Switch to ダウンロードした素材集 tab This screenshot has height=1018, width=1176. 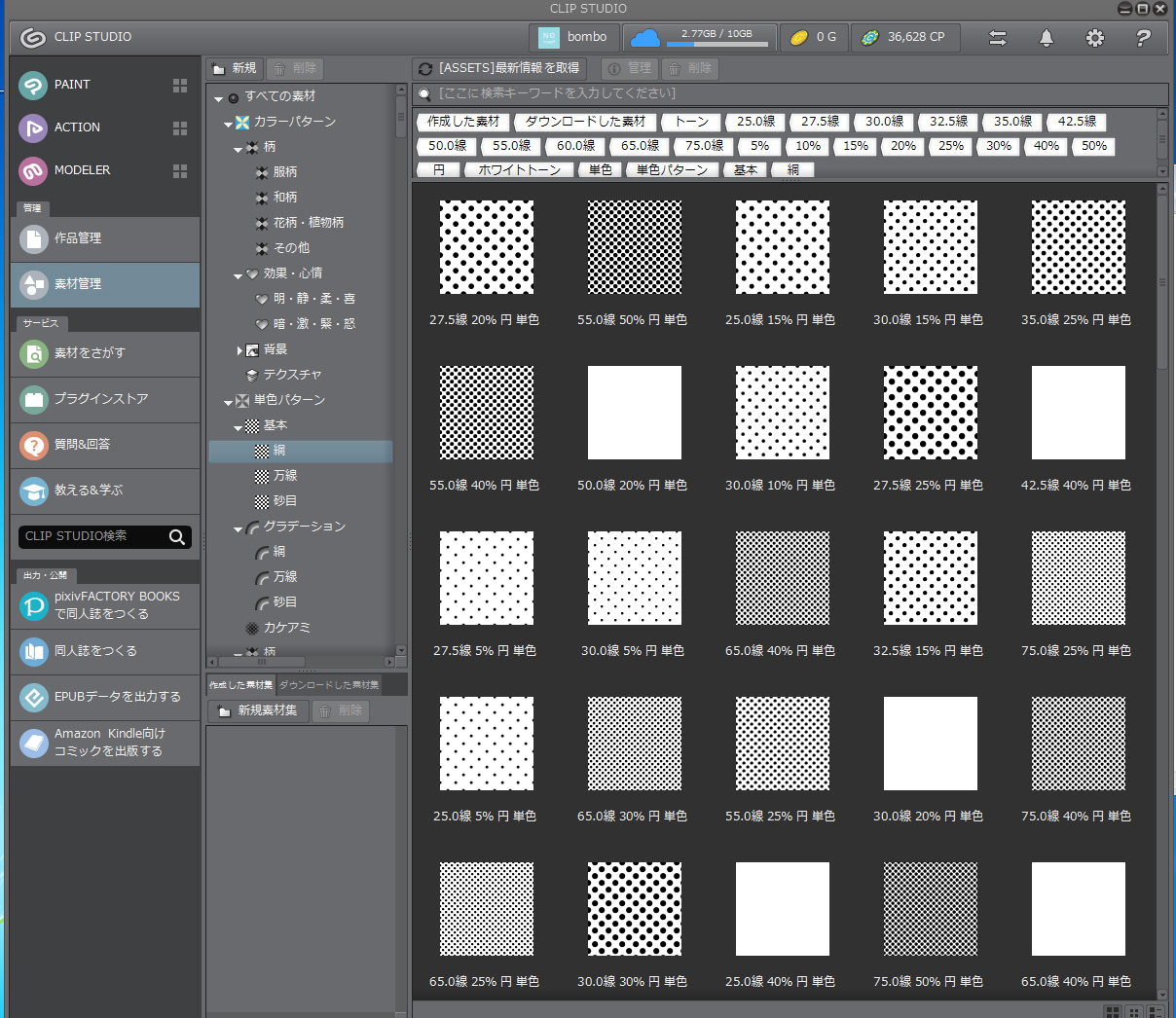click(329, 685)
